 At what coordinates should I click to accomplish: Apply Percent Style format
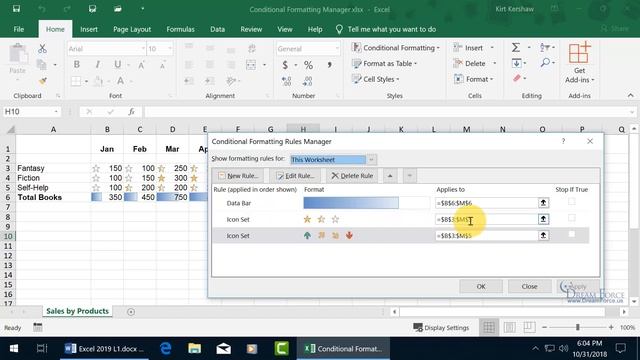coord(308,65)
